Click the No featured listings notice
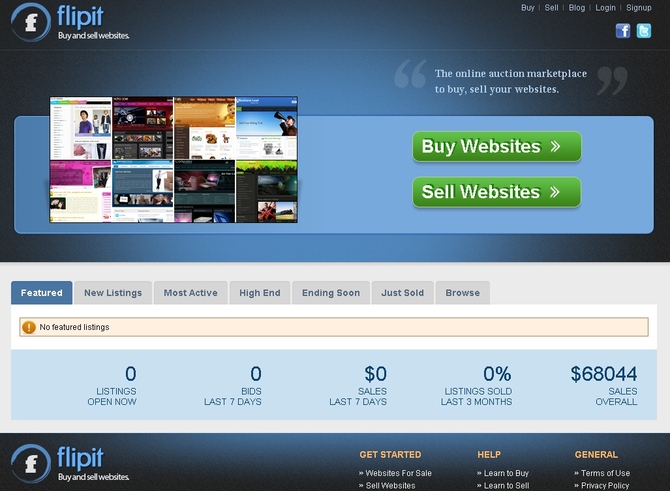Viewport: 670px width, 491px height. tap(334, 327)
